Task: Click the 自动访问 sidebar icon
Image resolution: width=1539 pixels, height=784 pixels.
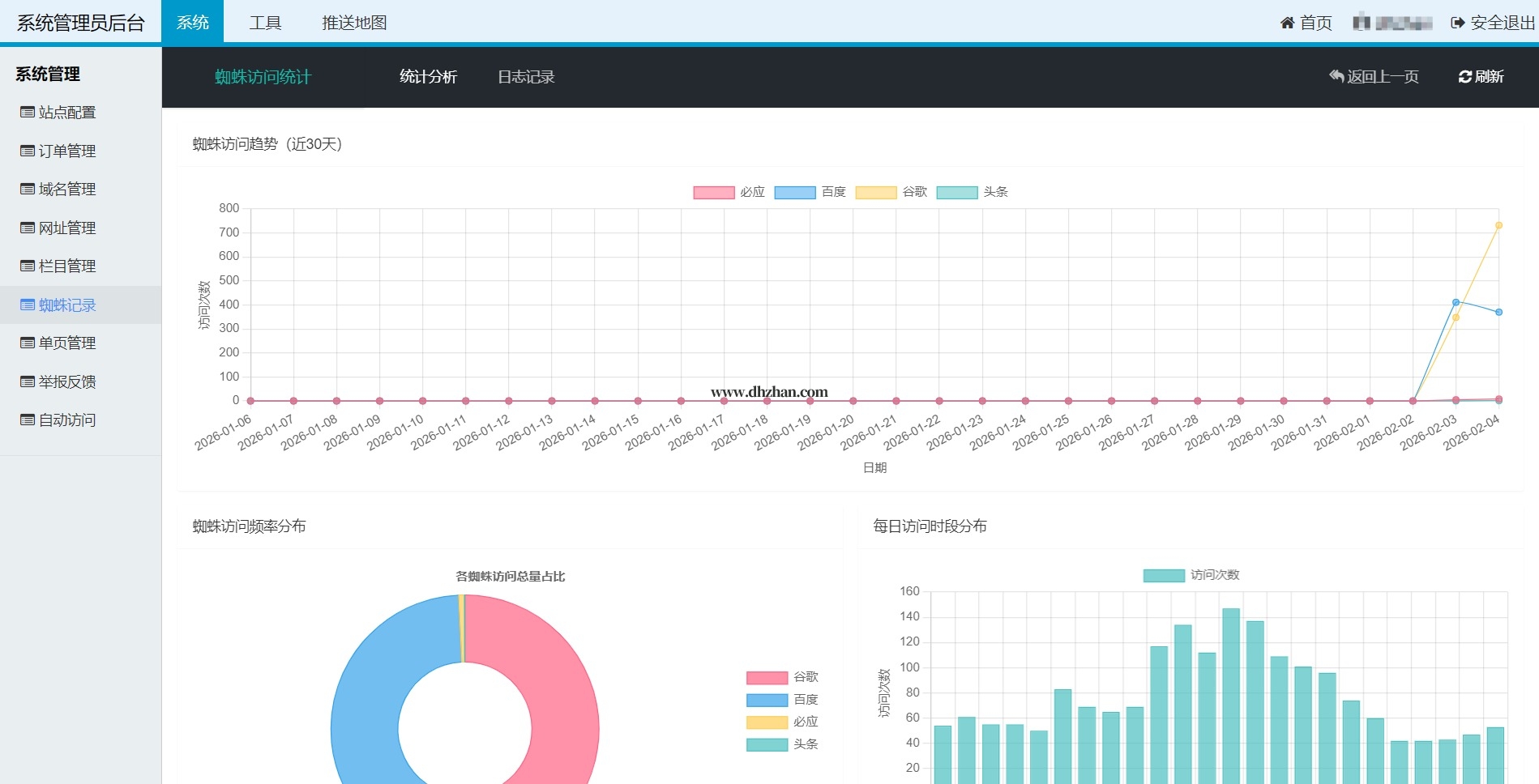Action: pos(28,420)
